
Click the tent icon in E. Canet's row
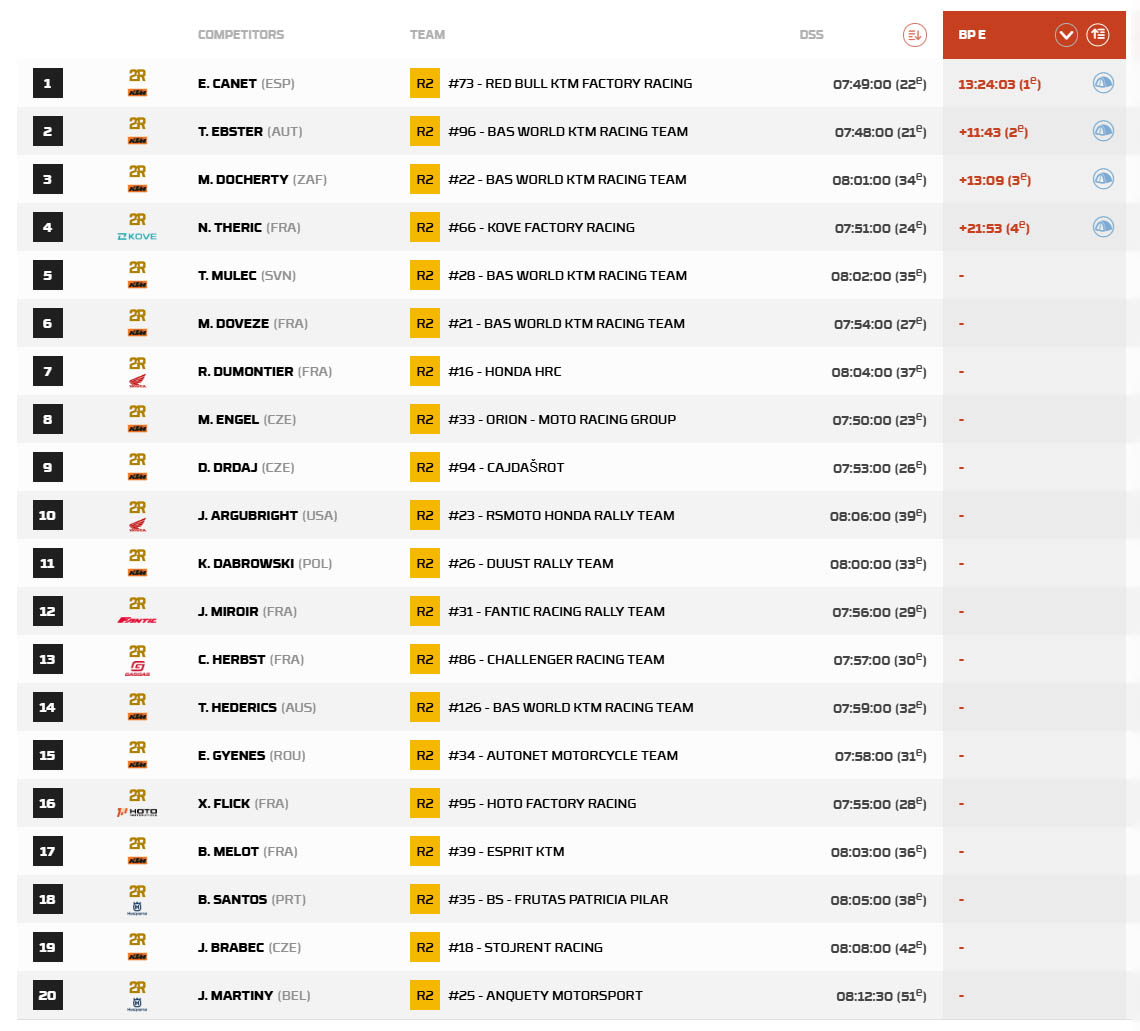pyautogui.click(x=1102, y=83)
